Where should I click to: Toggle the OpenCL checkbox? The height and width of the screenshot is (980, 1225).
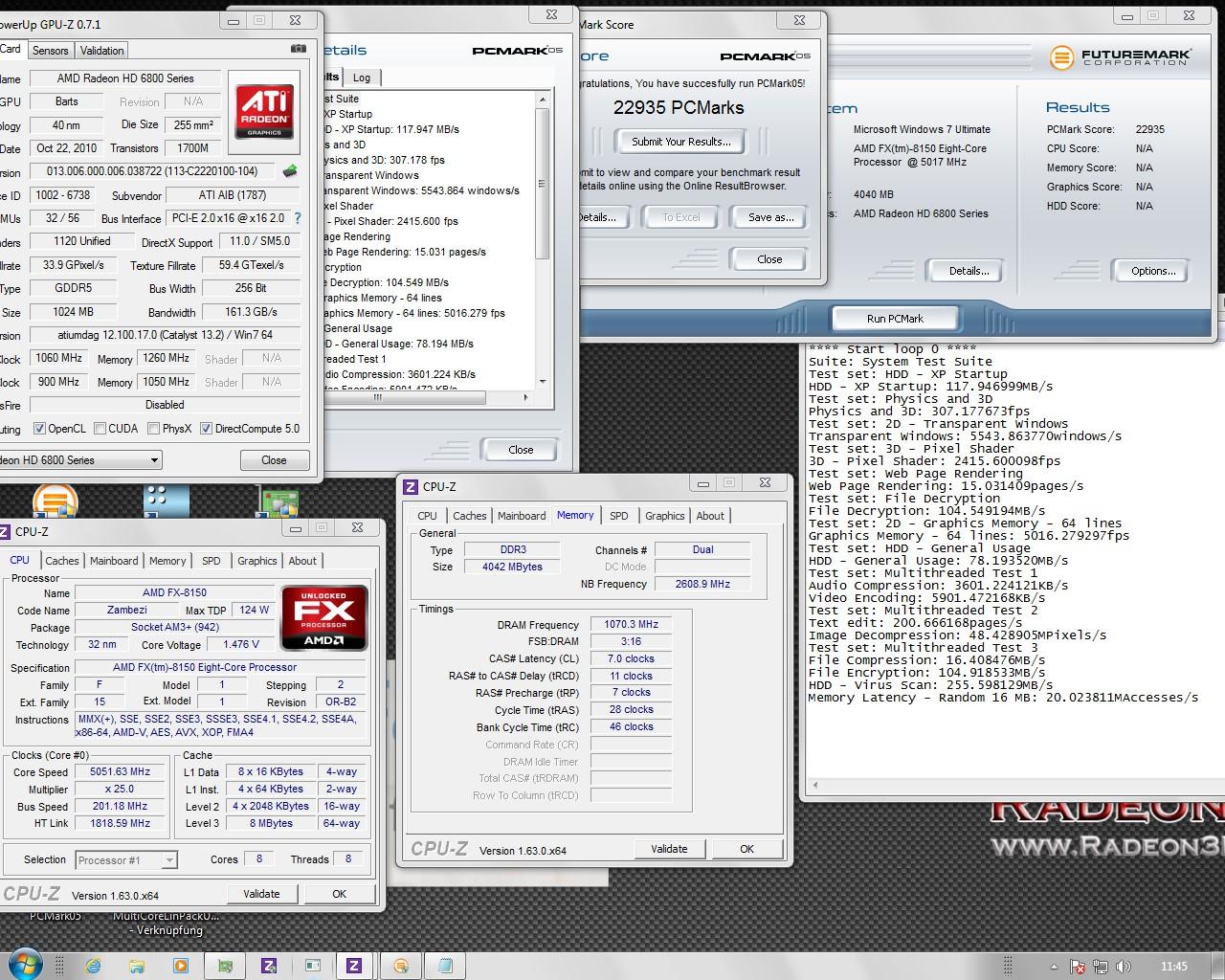(39, 429)
